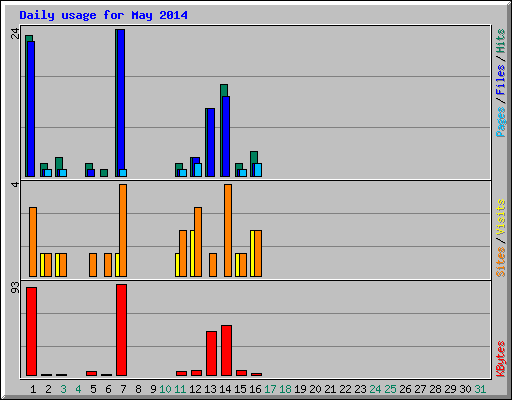Select the yellow Visits bar for day 11
The image size is (512, 400).
(177, 265)
